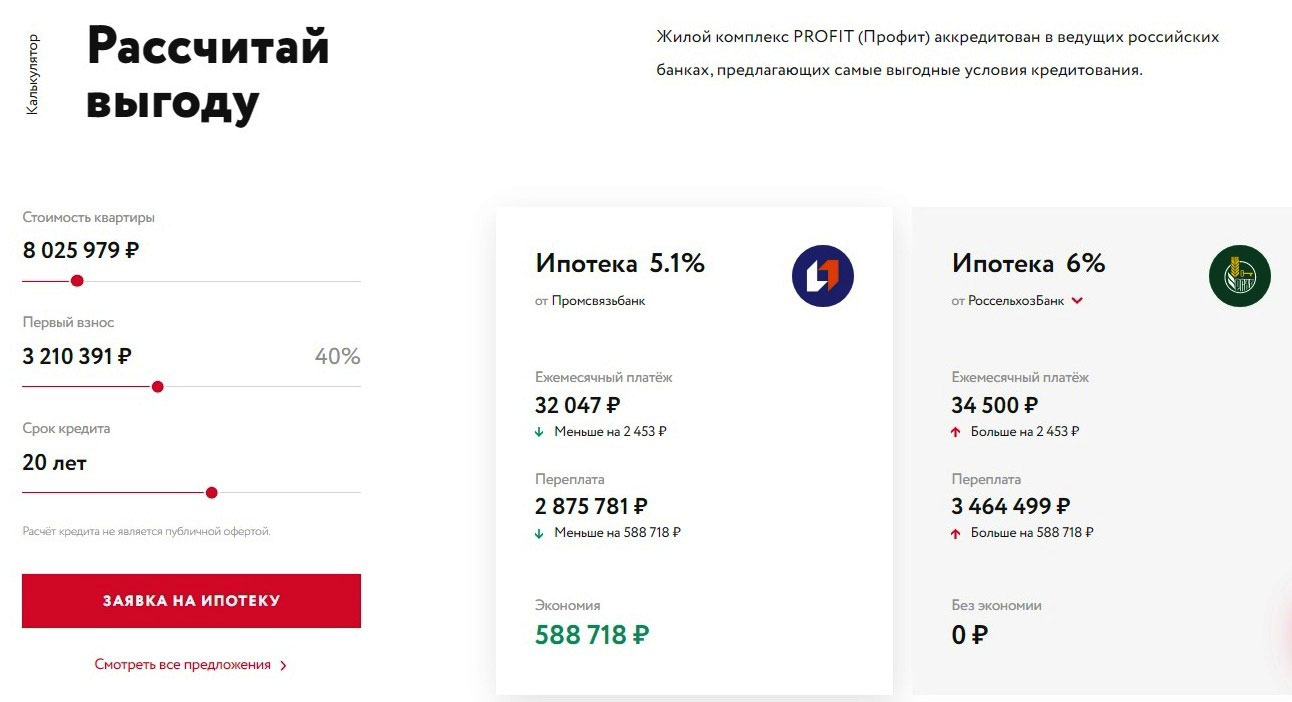Click red up arrow beside overpayment difference
This screenshot has width=1292, height=702.
click(956, 533)
